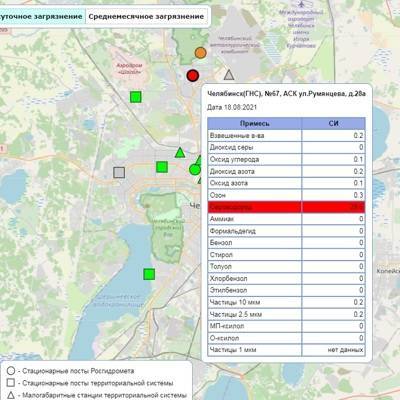Click the Дата 18.08.2021 line
400x400 pixels.
pos(232,107)
